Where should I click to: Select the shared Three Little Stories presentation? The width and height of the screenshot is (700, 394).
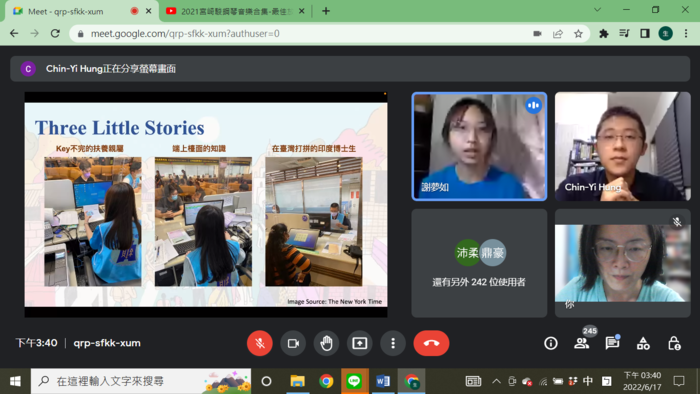pyautogui.click(x=206, y=205)
